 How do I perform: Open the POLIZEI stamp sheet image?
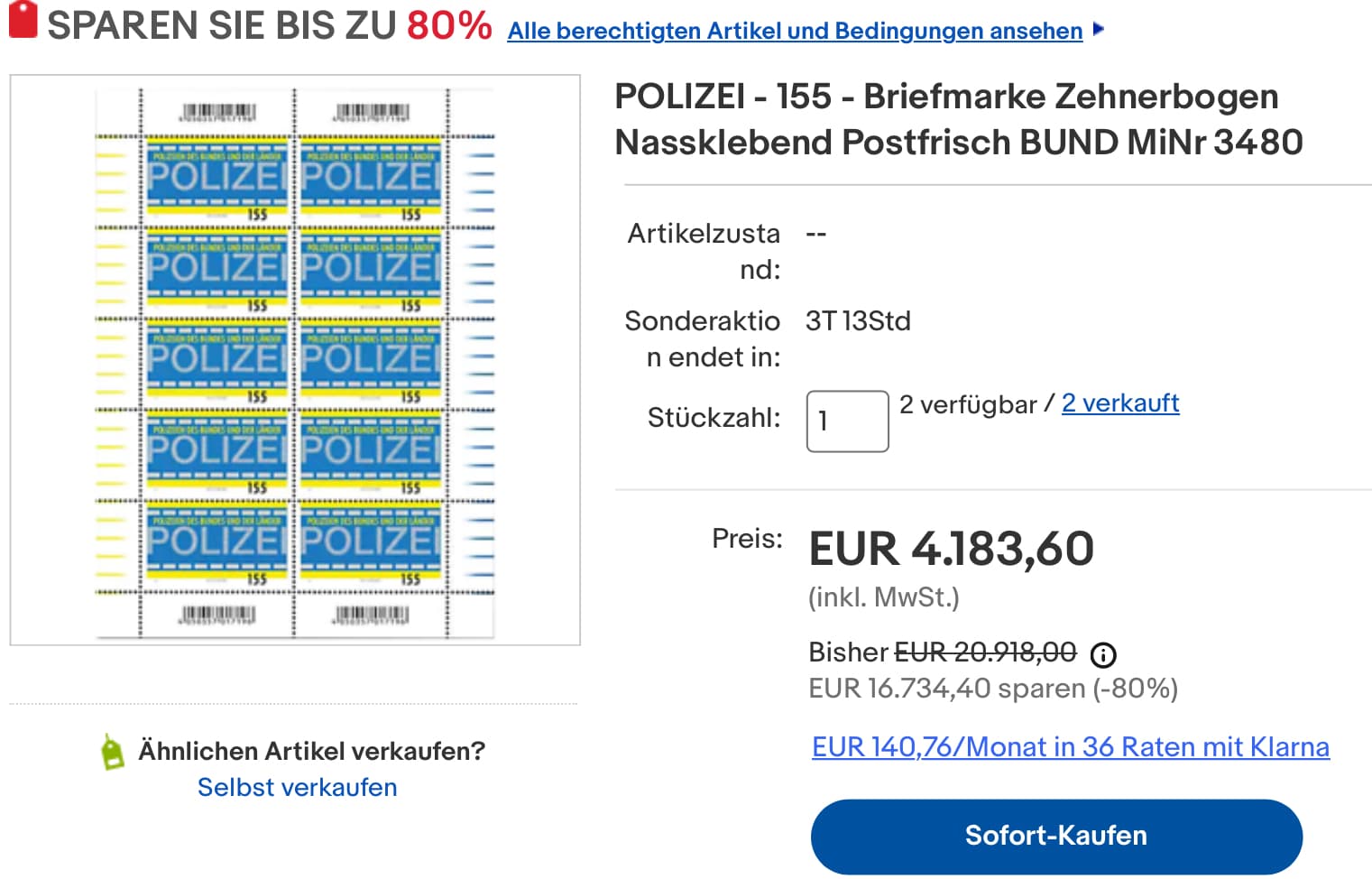295,359
